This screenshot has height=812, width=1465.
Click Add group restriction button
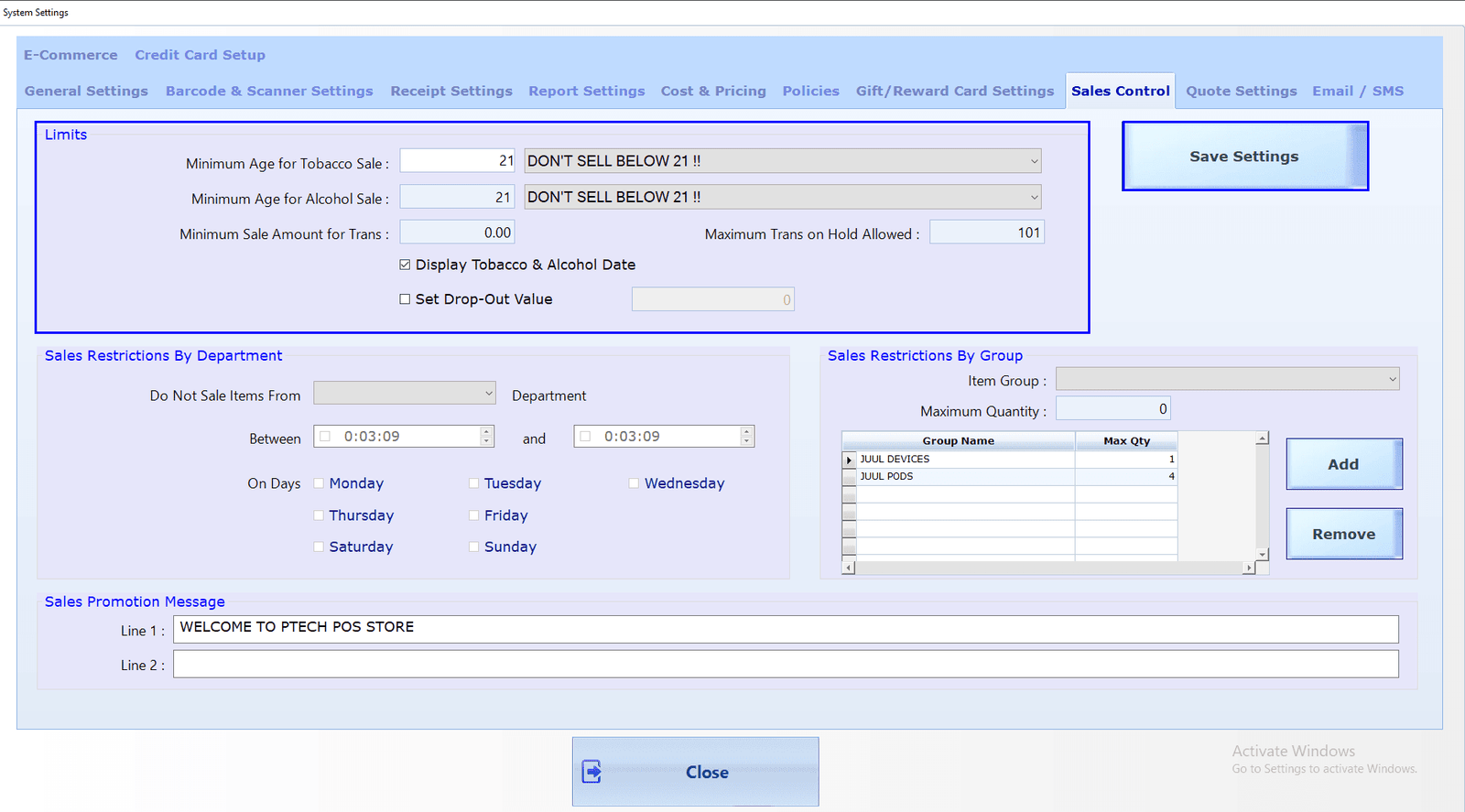[1344, 464]
